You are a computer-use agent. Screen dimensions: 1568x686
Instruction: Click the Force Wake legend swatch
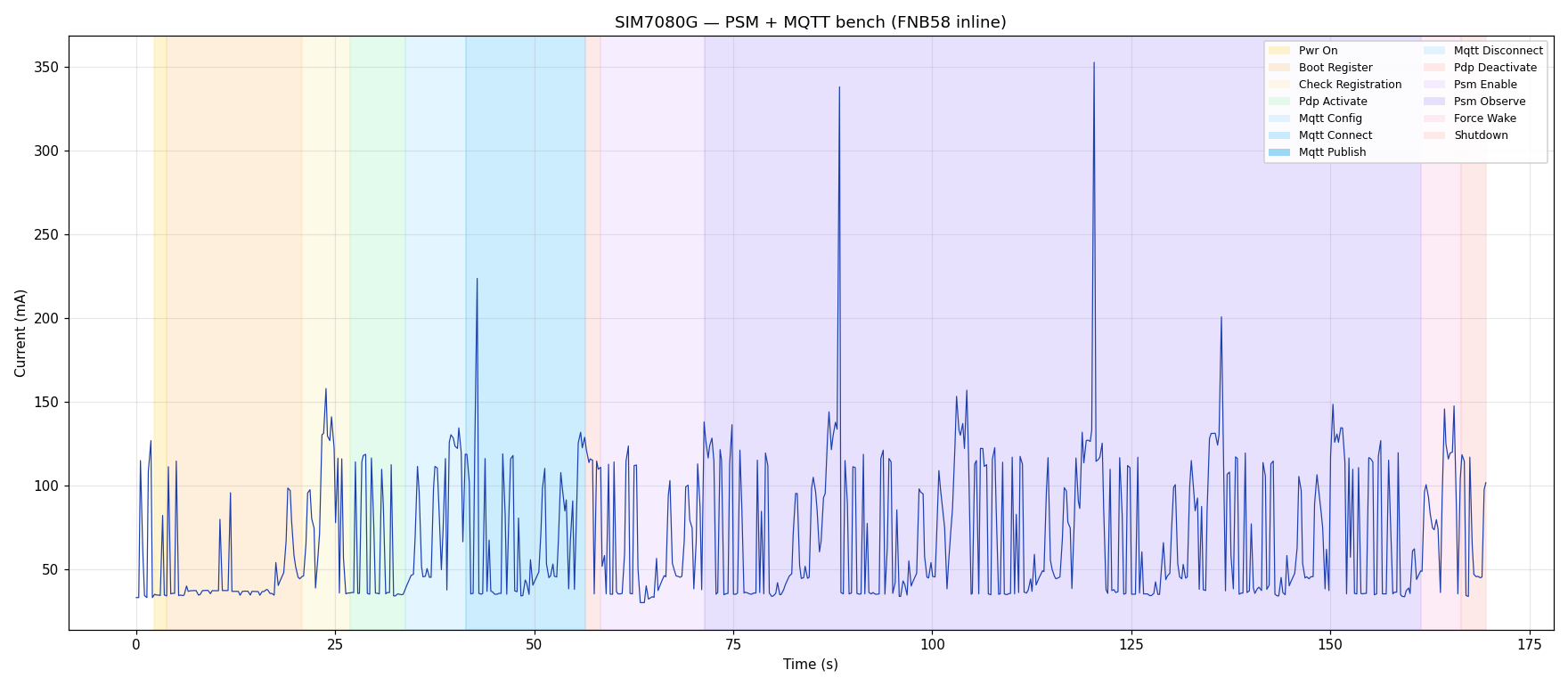pyautogui.click(x=1434, y=118)
